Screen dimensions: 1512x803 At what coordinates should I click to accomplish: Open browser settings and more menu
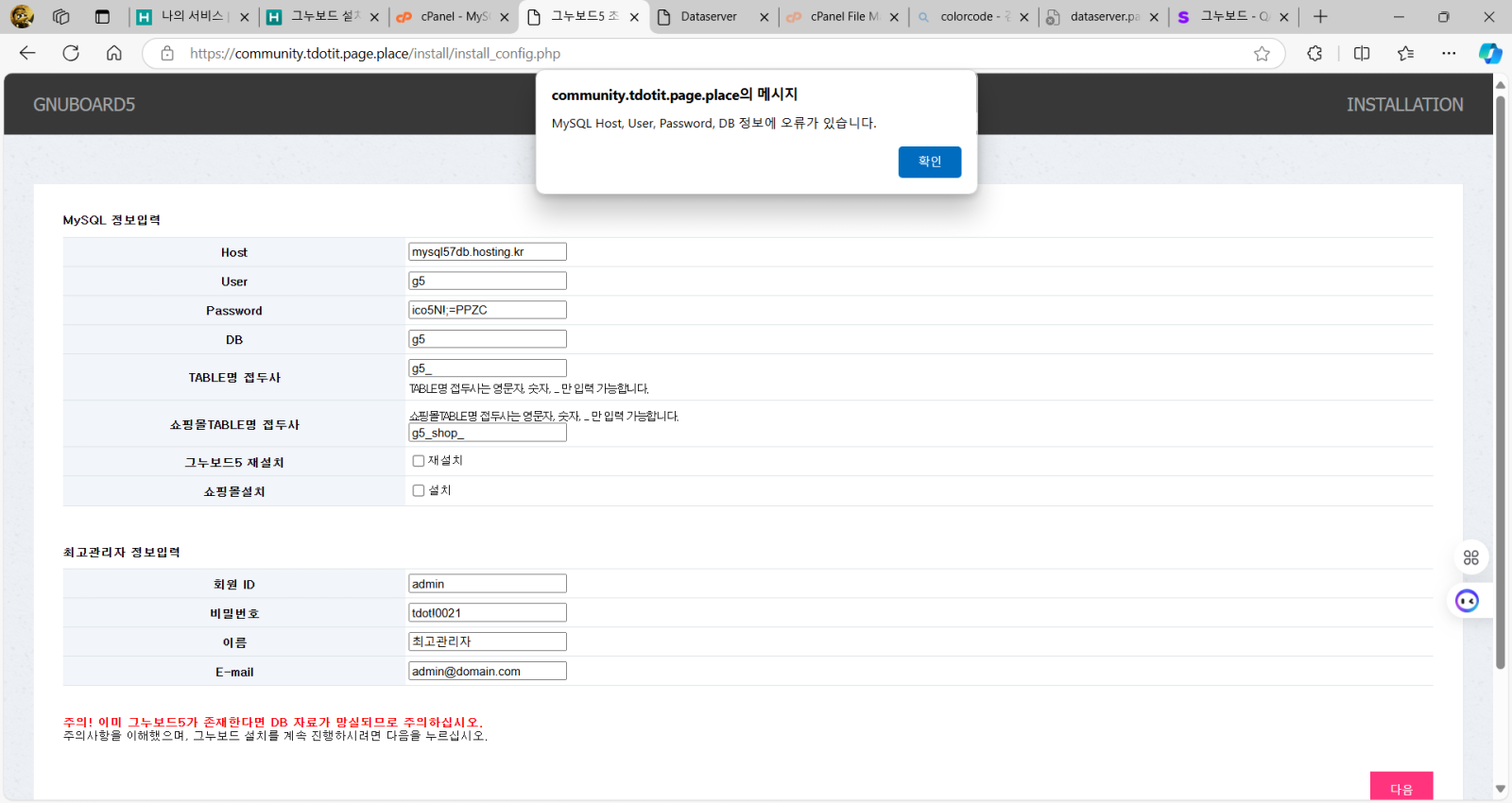1449,54
